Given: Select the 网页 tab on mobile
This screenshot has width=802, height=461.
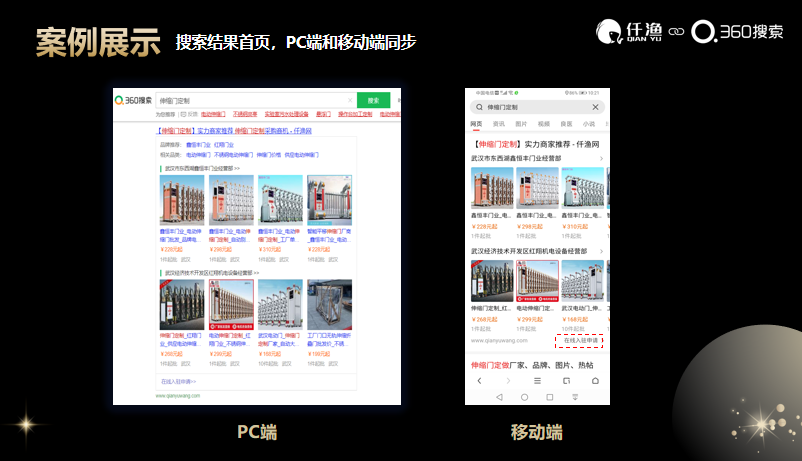Looking at the screenshot, I should point(476,124).
